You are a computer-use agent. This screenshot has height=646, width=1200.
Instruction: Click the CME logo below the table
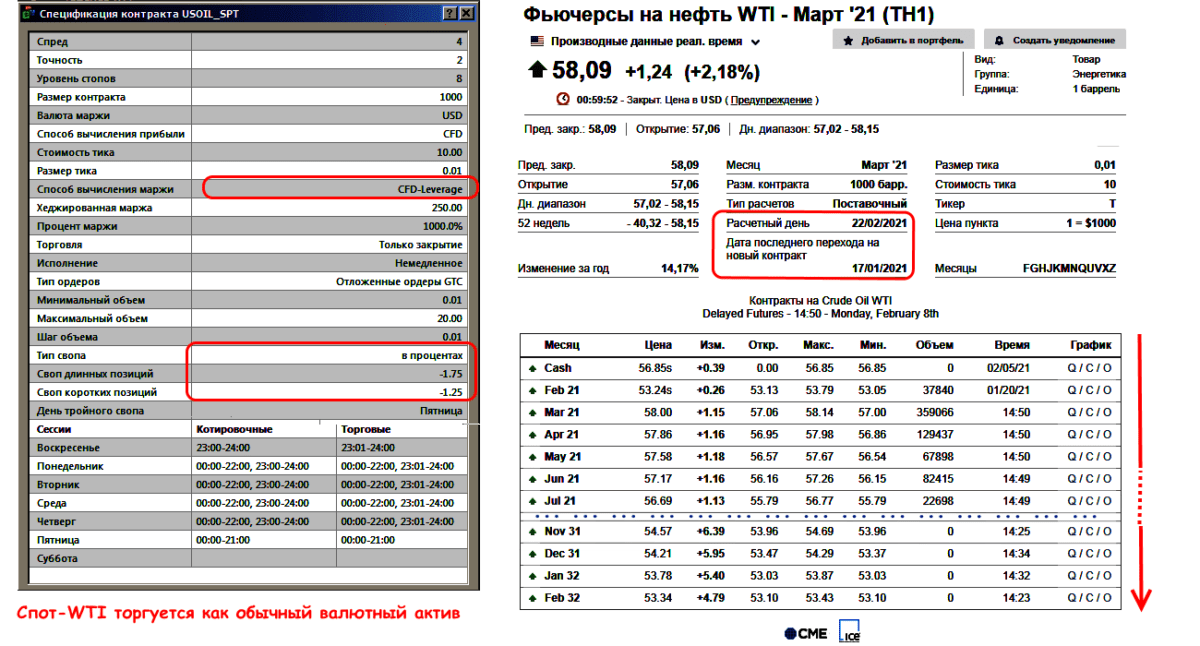(x=806, y=633)
